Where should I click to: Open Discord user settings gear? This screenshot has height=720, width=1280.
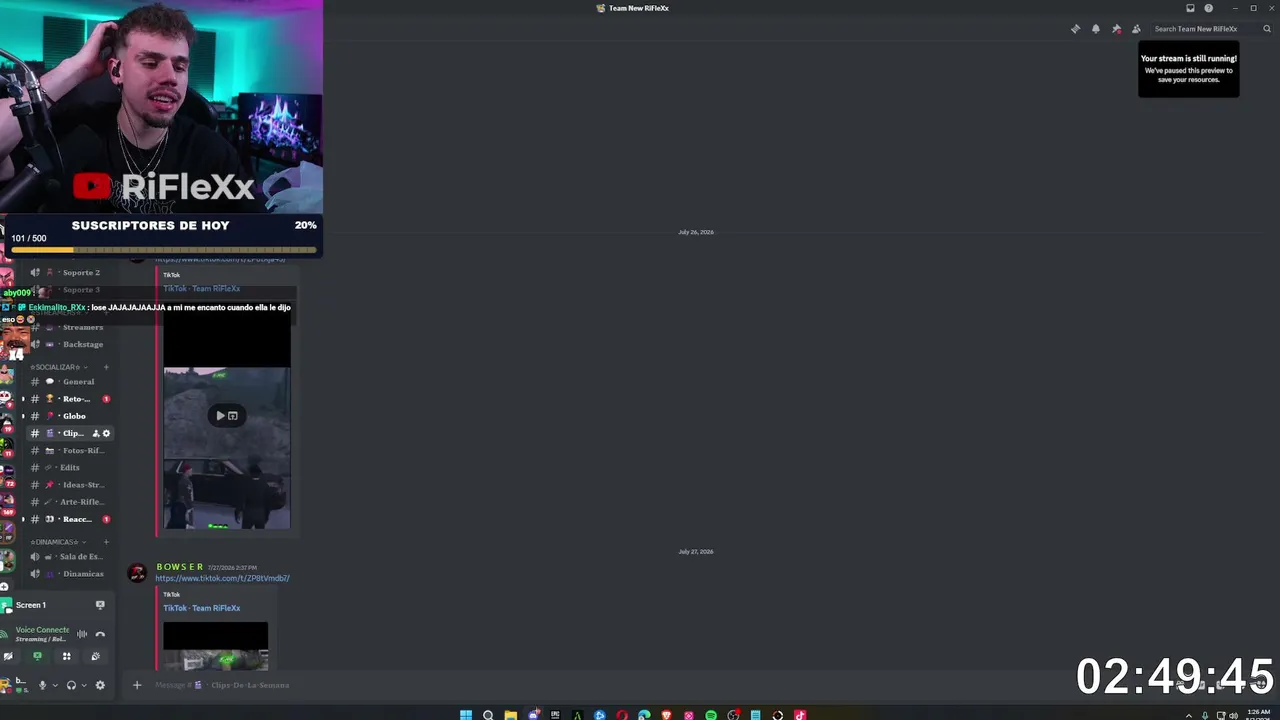tap(100, 685)
